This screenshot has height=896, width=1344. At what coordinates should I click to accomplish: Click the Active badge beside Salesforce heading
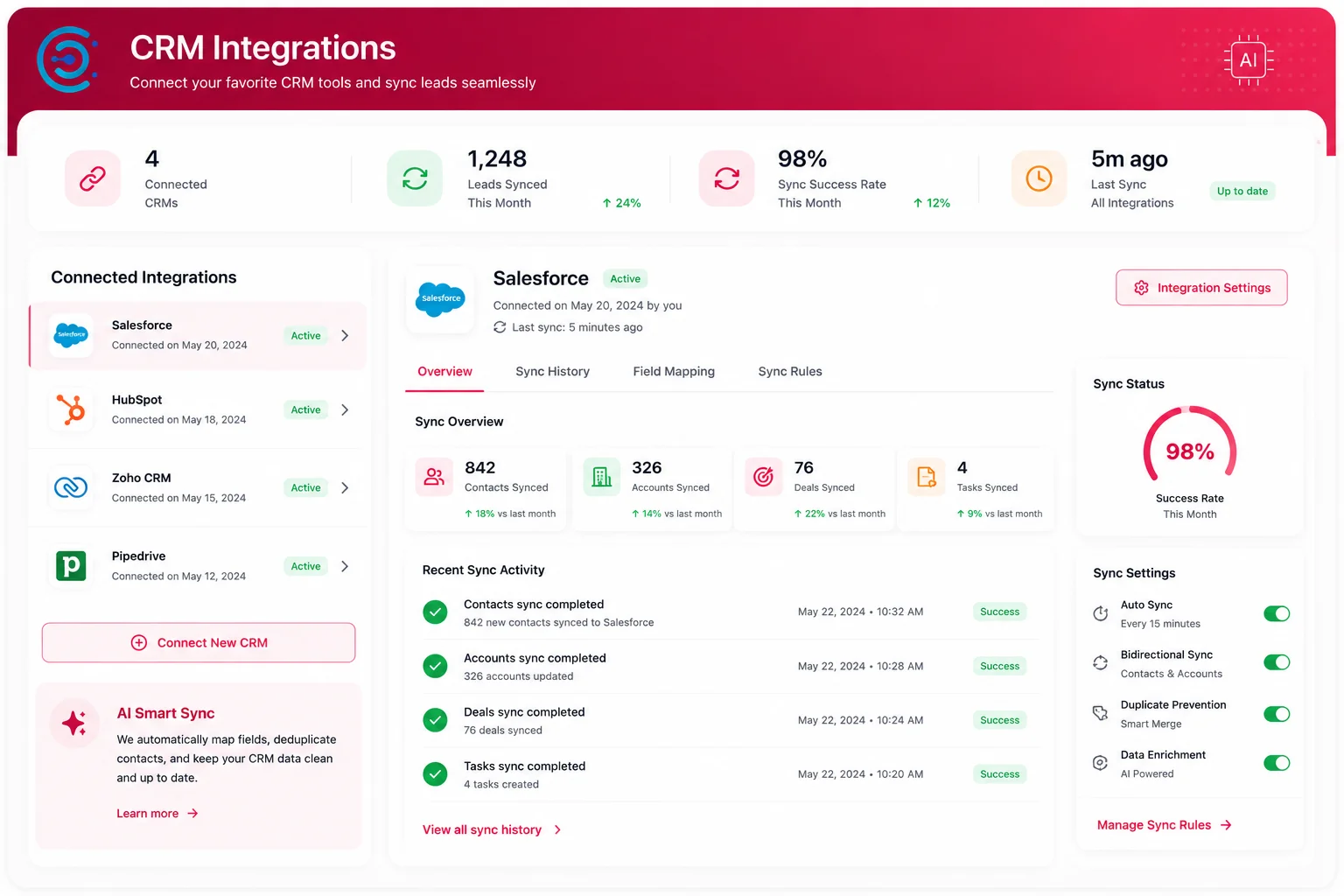626,279
